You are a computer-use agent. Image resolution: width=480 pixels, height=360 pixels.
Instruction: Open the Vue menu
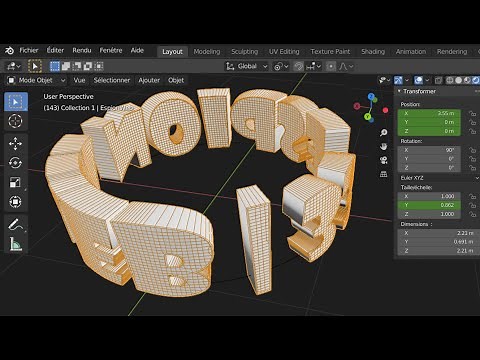(79, 80)
